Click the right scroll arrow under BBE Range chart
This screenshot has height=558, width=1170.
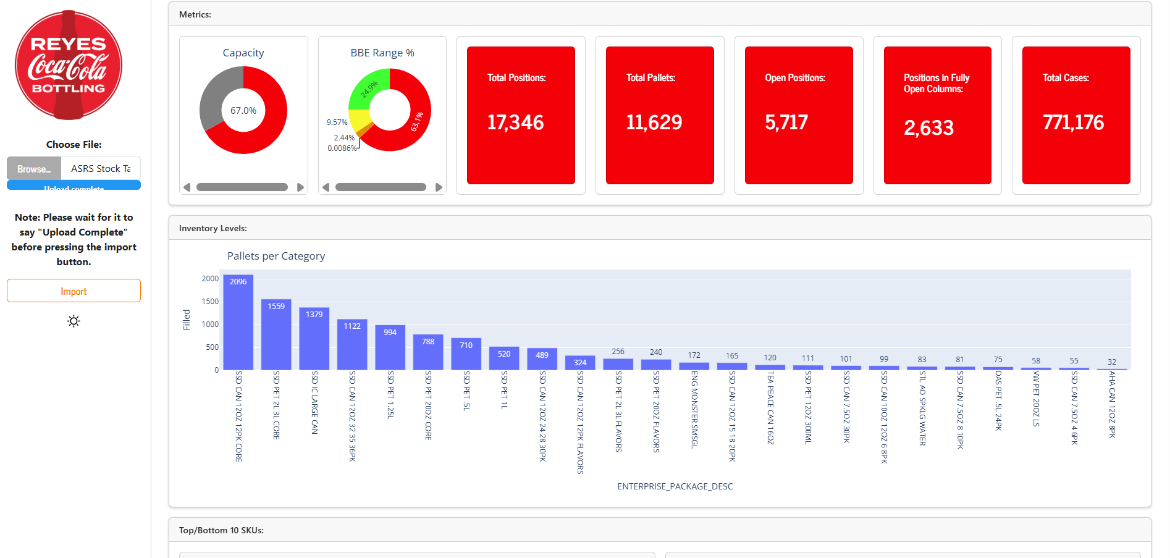point(440,187)
